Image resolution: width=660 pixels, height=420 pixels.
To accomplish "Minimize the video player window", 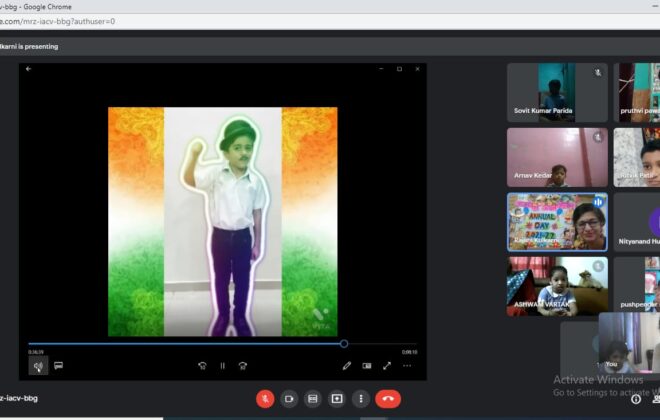I will tap(381, 69).
